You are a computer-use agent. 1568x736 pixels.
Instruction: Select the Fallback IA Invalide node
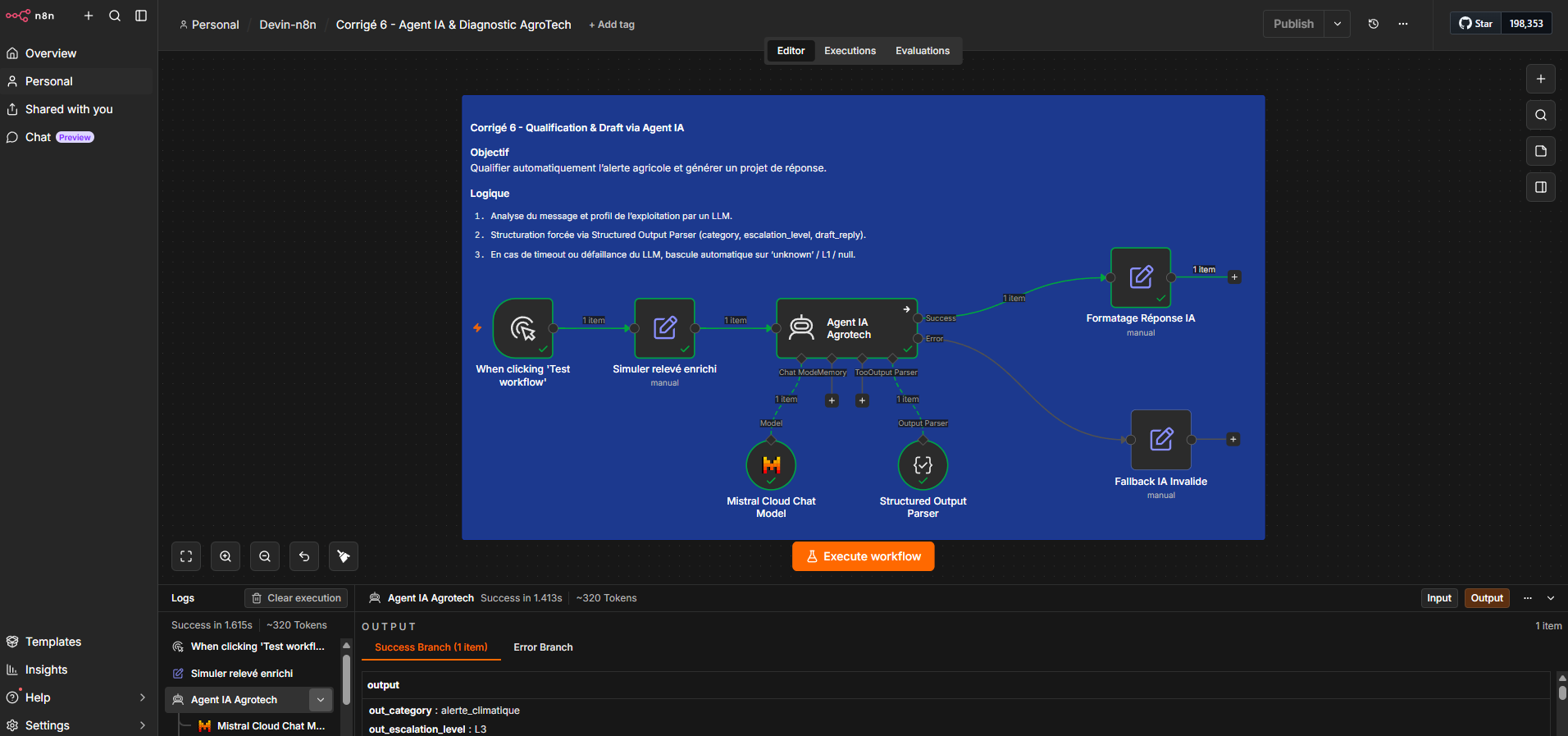tap(1161, 440)
